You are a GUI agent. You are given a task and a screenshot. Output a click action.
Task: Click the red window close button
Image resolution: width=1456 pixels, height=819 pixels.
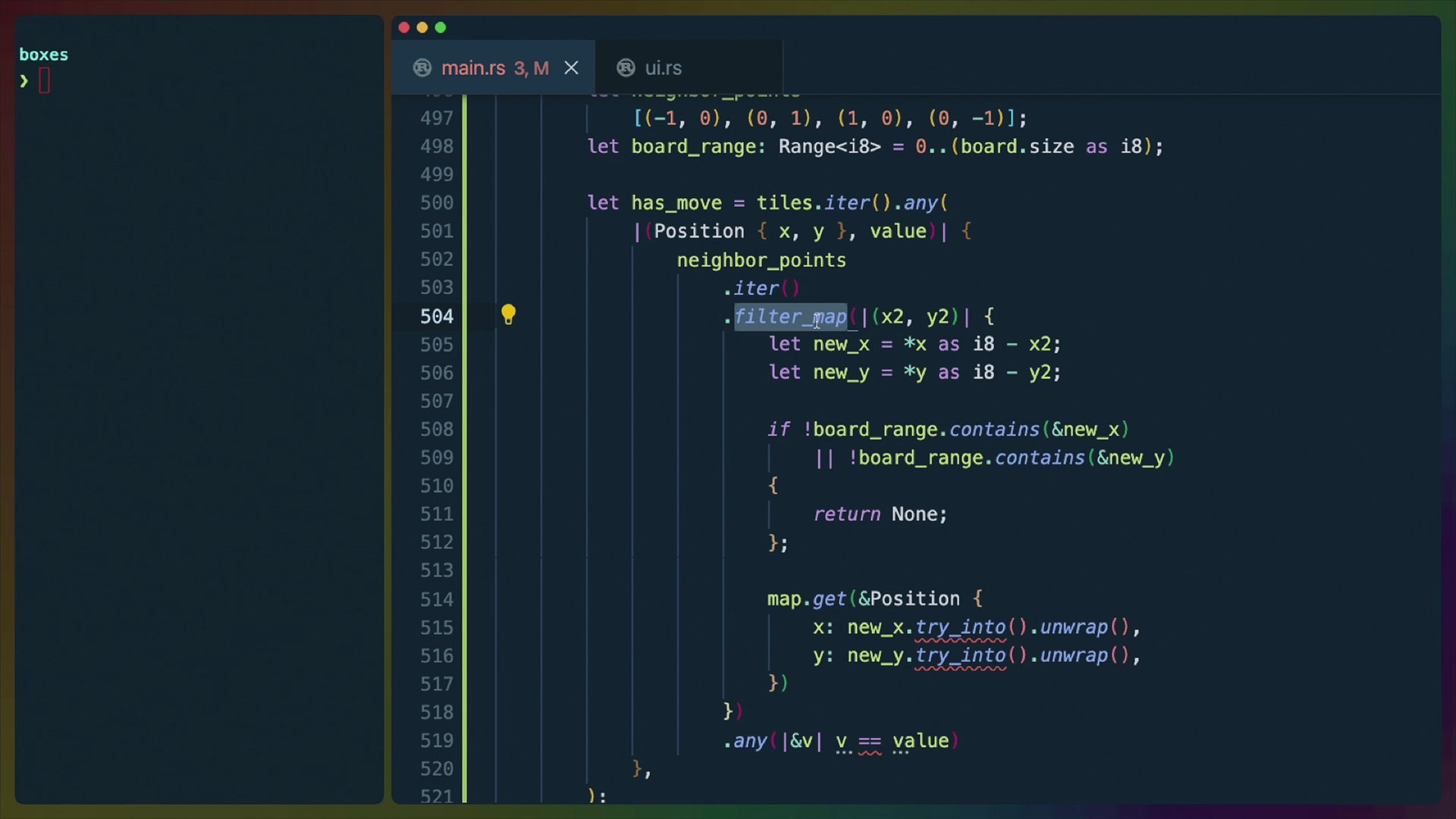(404, 28)
